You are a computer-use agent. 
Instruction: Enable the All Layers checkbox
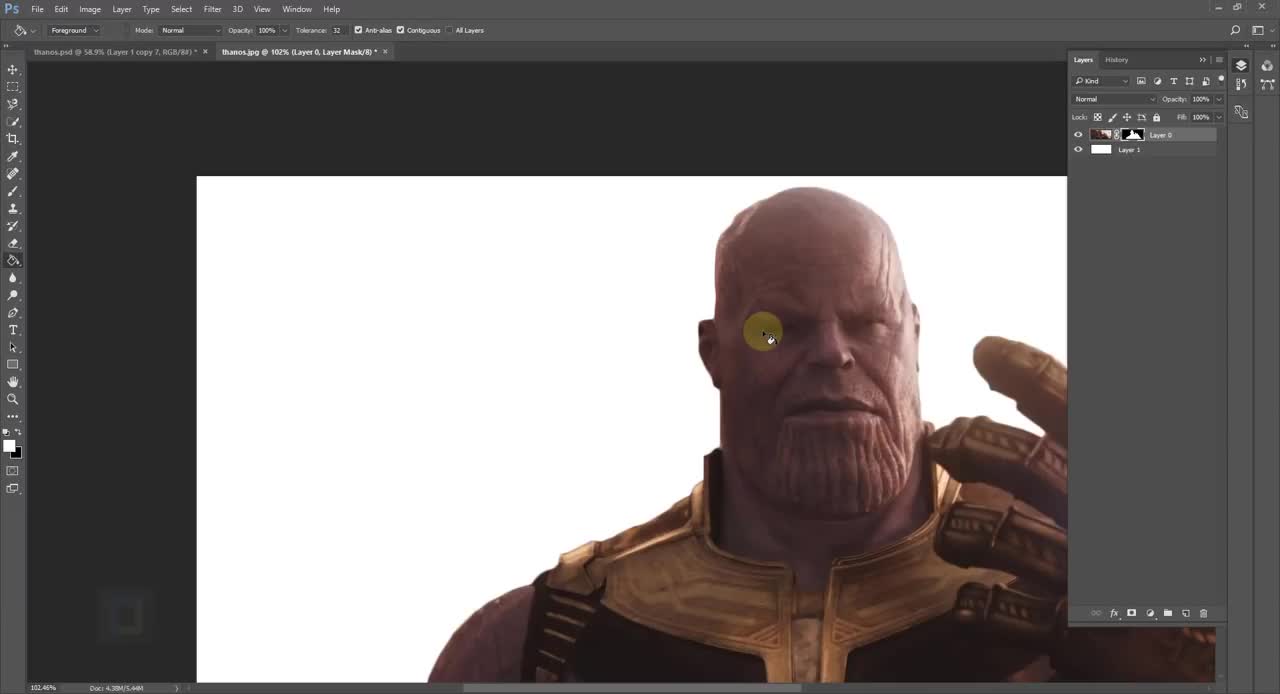coord(449,30)
